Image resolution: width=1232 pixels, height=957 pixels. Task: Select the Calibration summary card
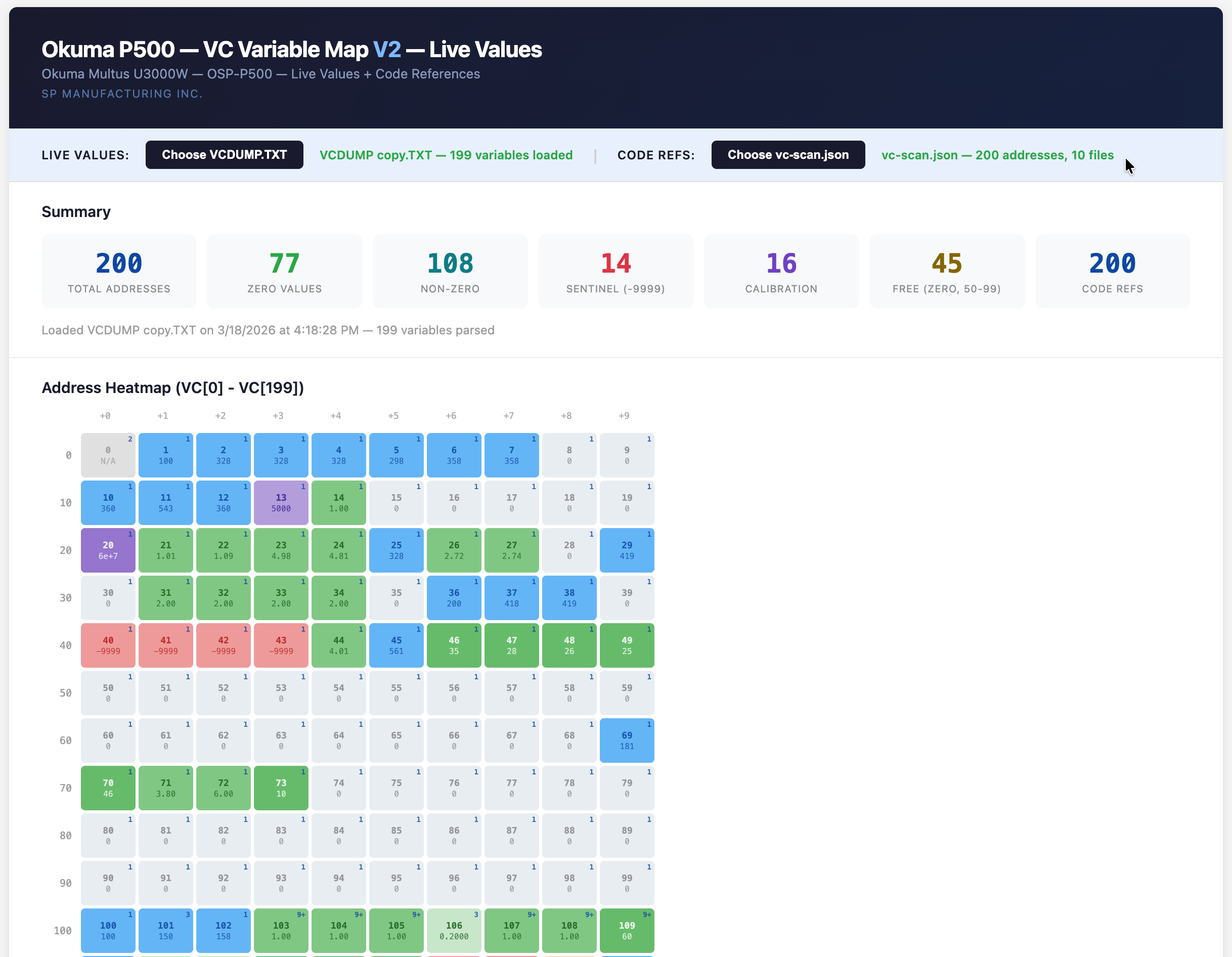pos(781,272)
